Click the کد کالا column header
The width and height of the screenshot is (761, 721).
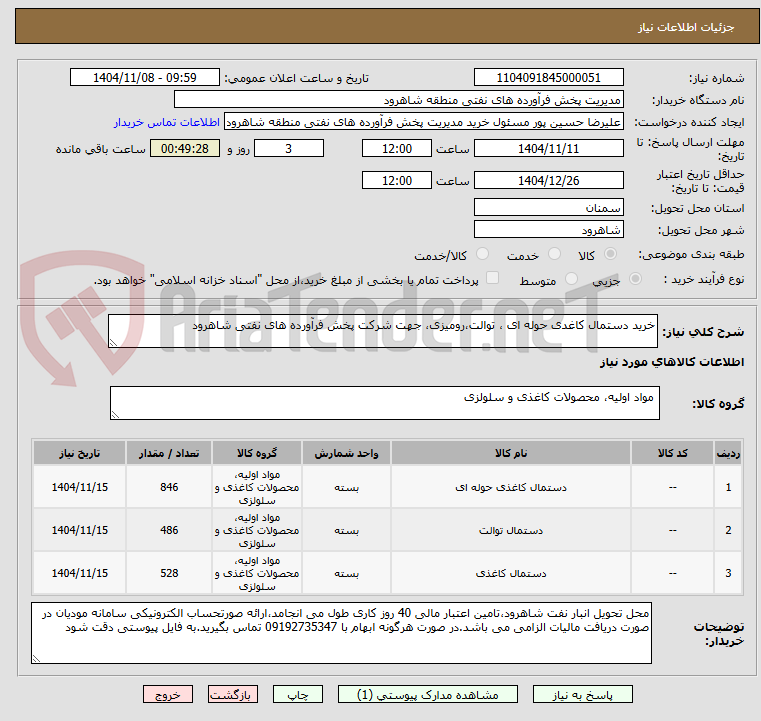(672, 453)
